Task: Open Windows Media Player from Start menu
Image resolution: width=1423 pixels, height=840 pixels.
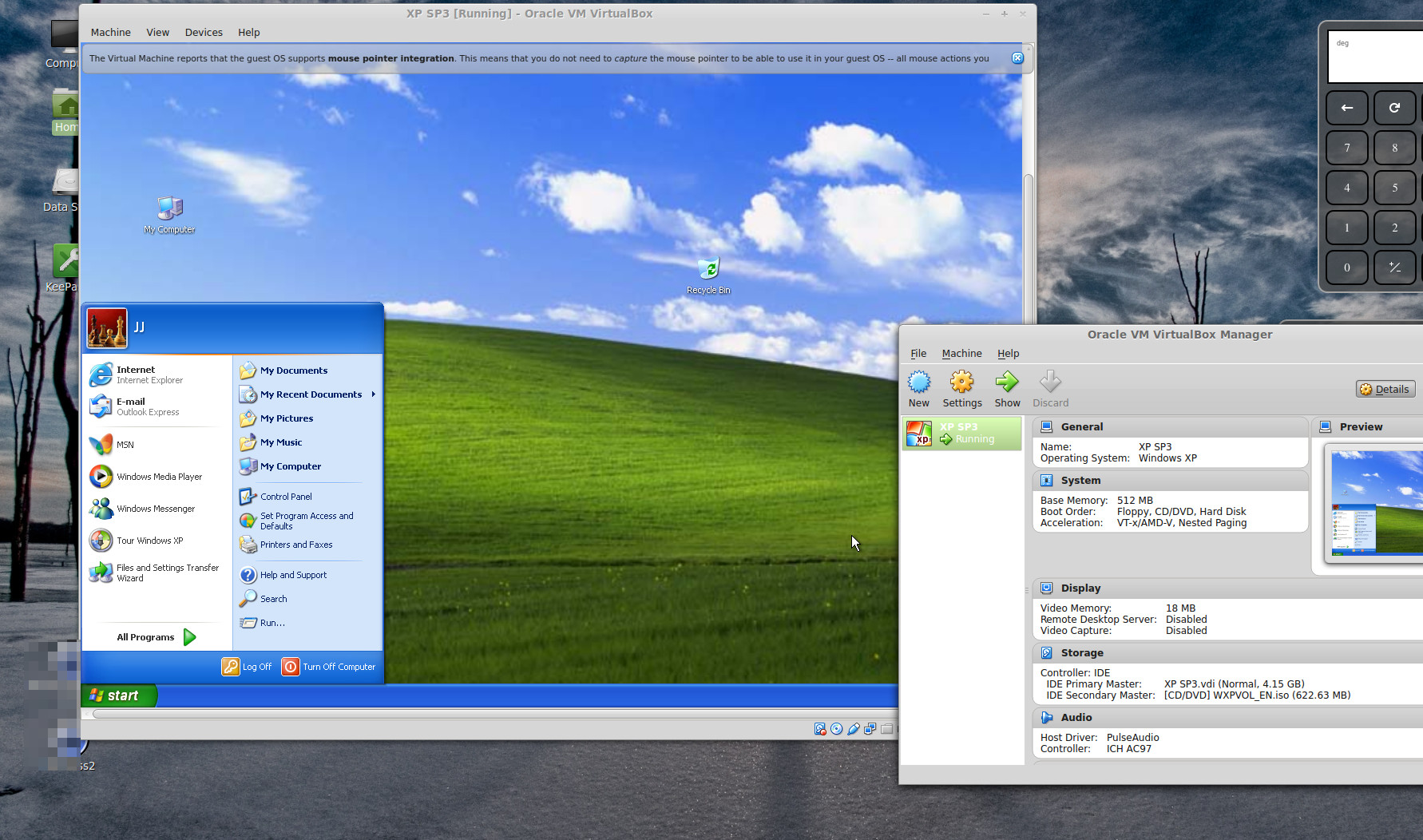Action: point(159,477)
